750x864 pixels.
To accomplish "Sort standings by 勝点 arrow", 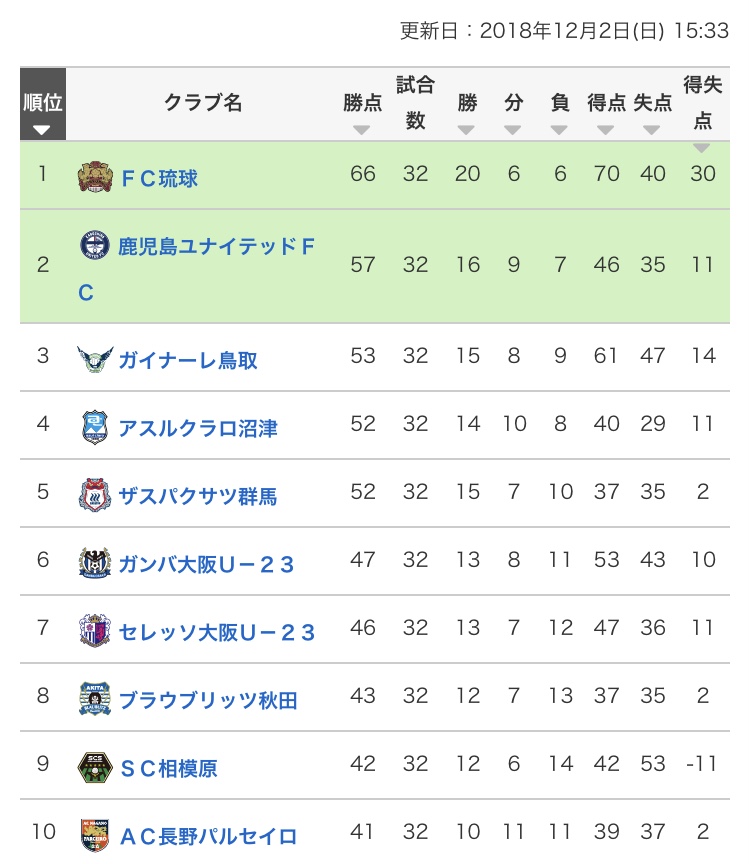I will pos(362,130).
